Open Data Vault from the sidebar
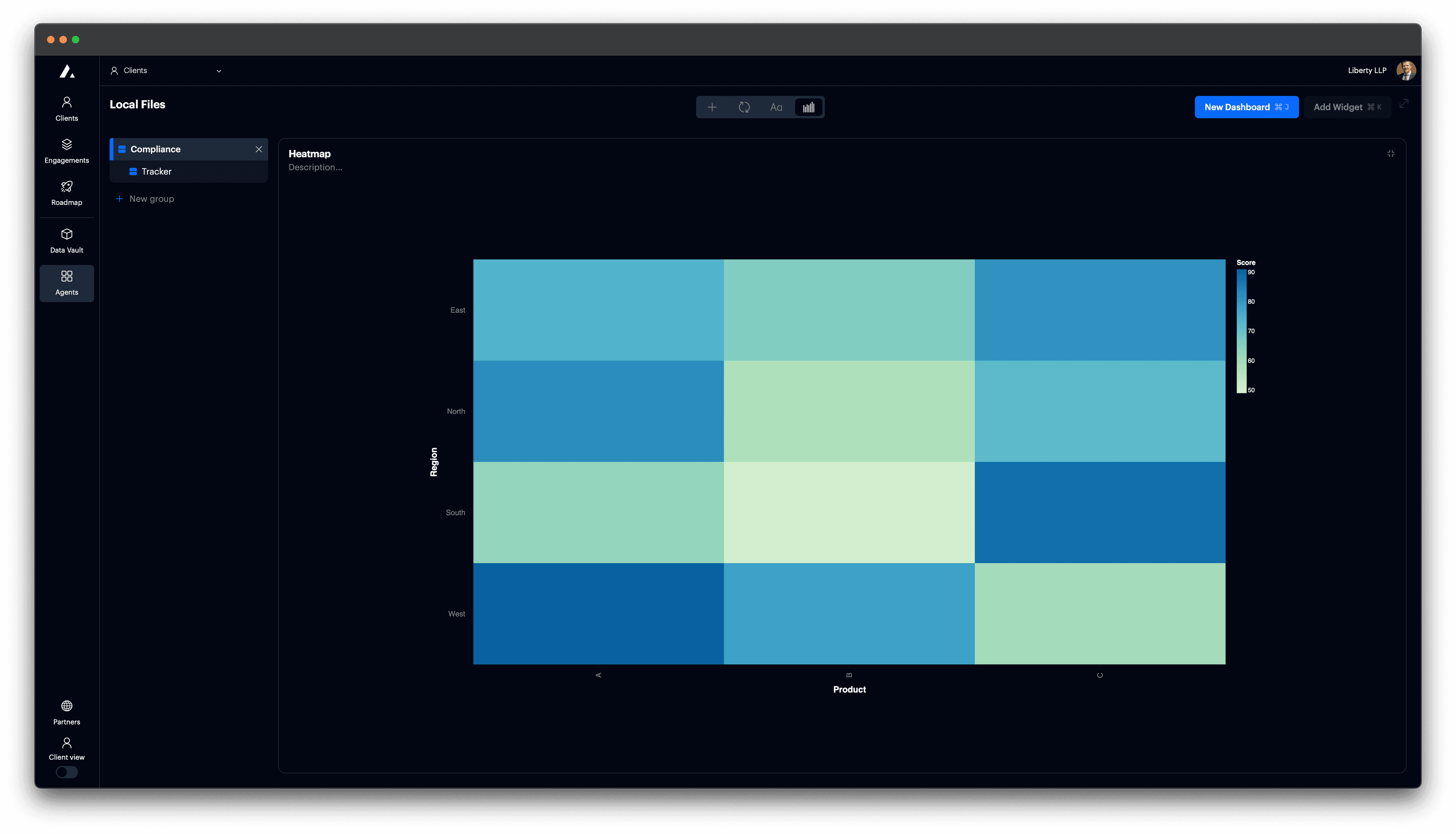 [66, 240]
